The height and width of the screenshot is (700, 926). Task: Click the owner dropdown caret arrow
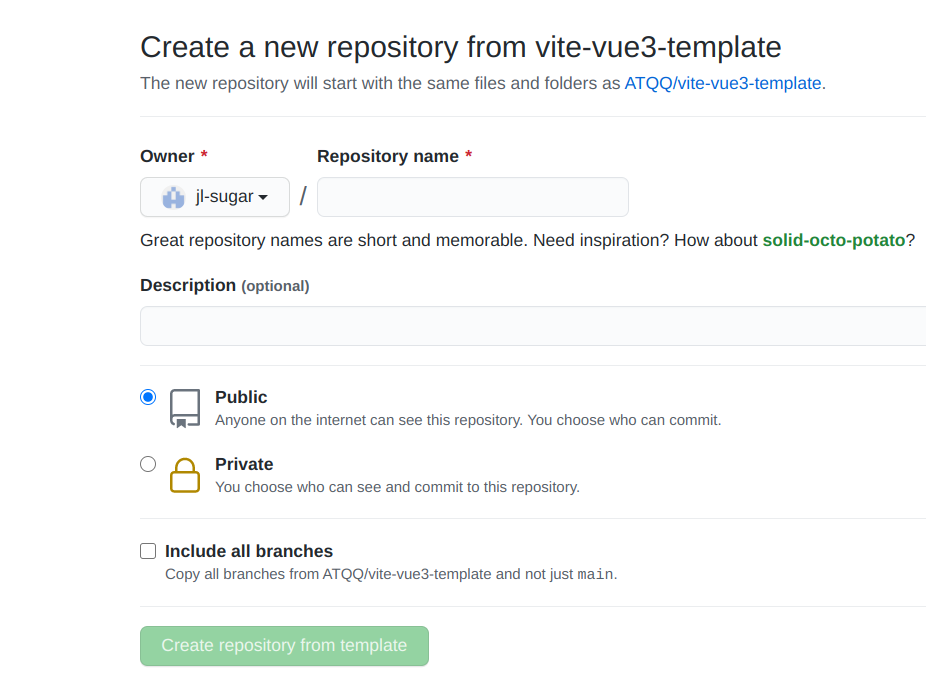263,197
